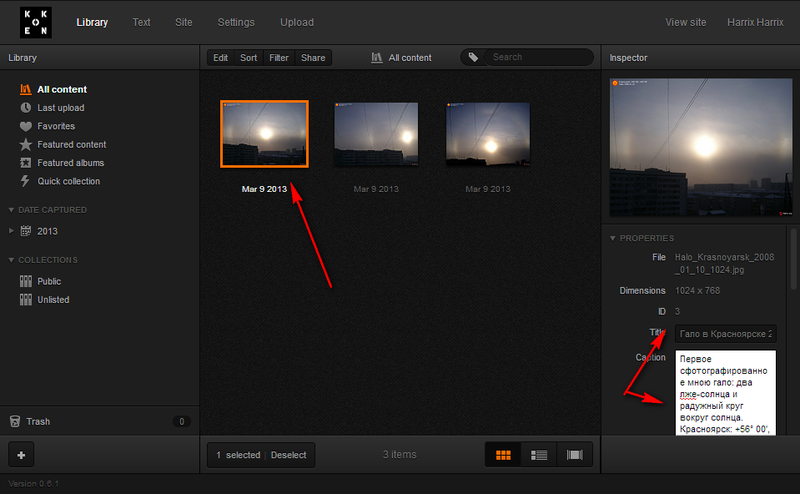The image size is (800, 494).
Task: Open the All content library icon
Action: (26, 89)
